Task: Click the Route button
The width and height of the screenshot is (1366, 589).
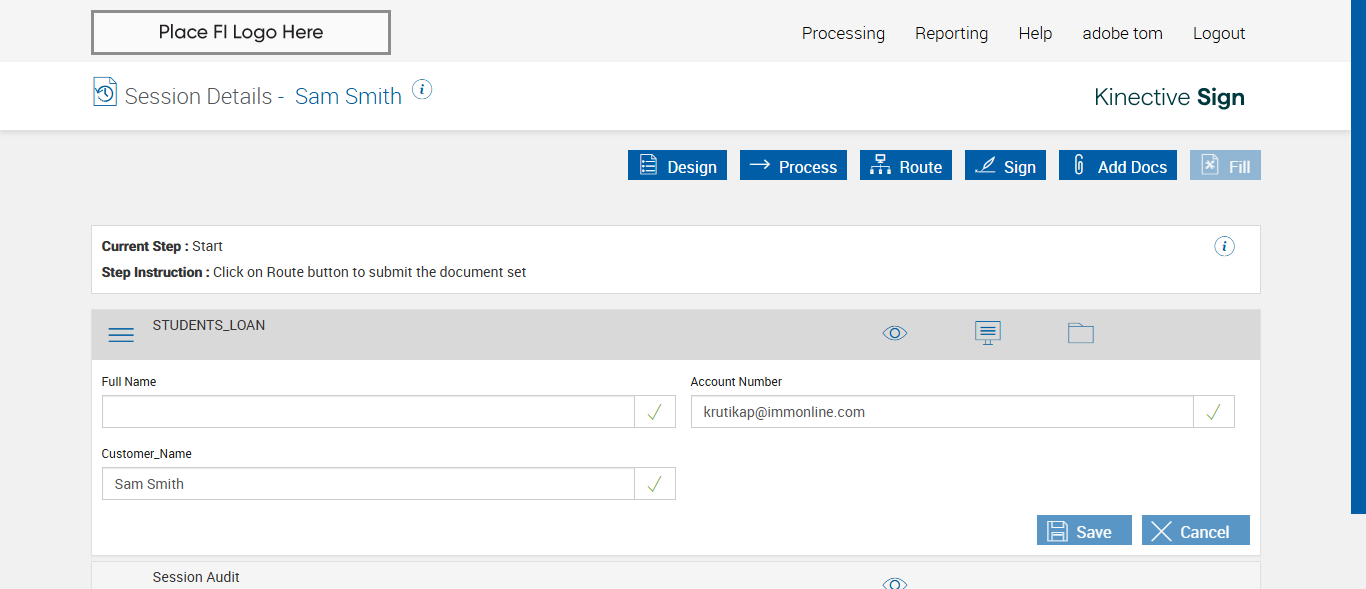Action: coord(906,166)
